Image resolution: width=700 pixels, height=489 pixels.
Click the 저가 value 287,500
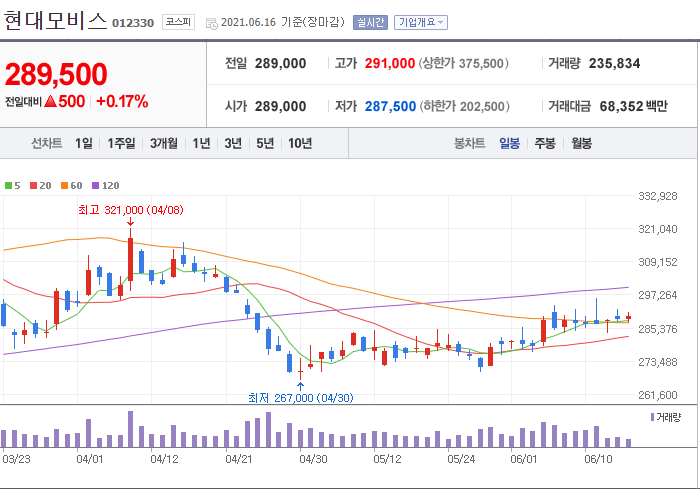coord(390,106)
